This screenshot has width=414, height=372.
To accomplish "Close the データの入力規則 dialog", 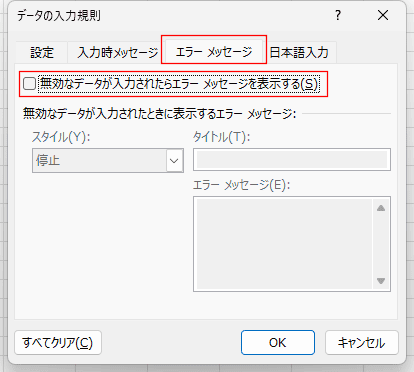I will click(x=383, y=15).
